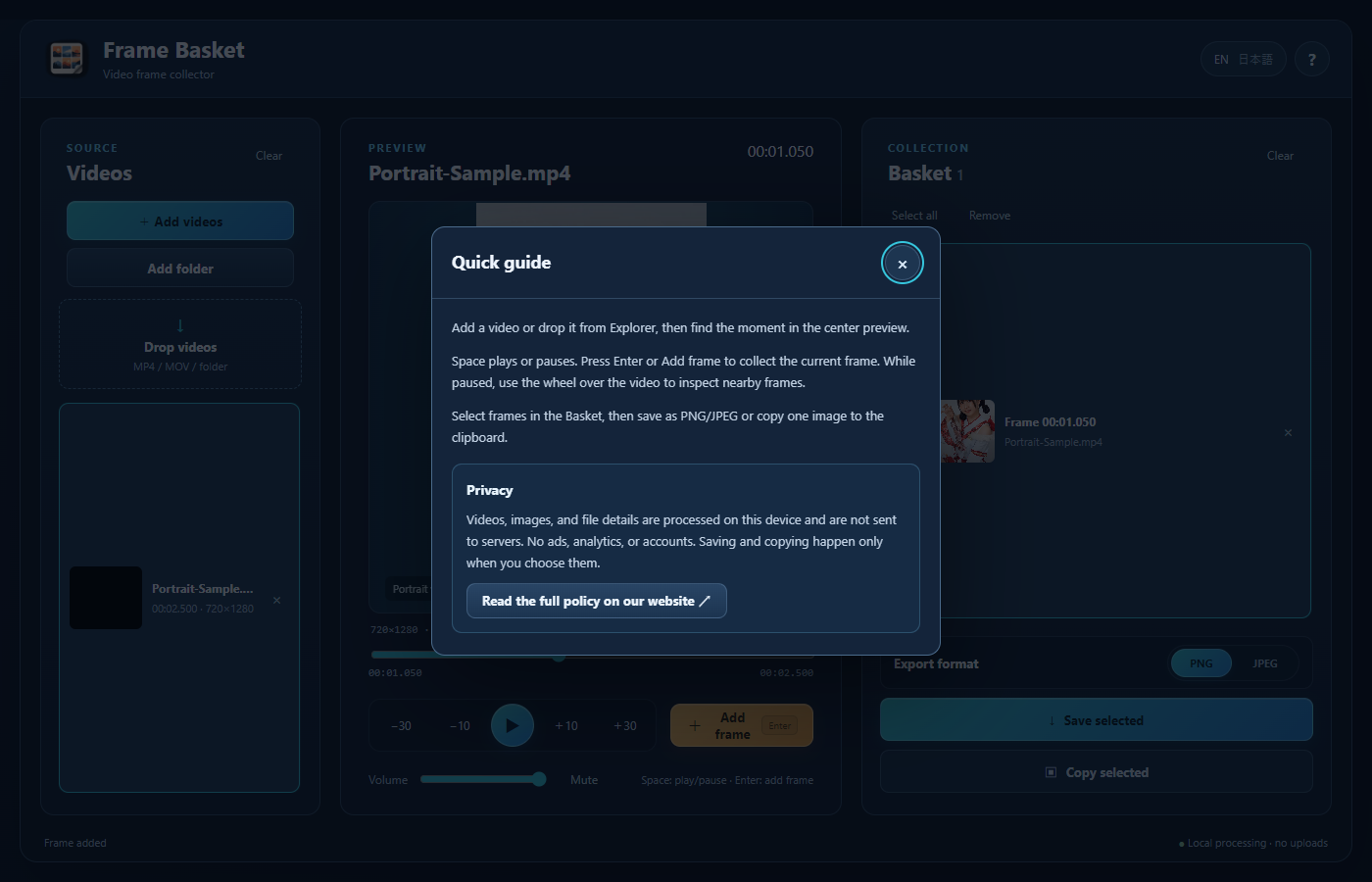Step forward 30 frames
Screen dimensions: 1372x882
[624, 726]
